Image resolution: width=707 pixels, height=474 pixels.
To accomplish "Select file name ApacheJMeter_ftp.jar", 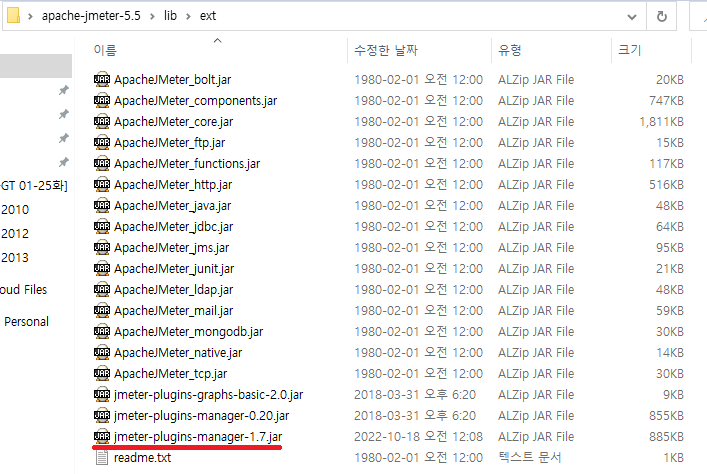I will pos(170,143).
